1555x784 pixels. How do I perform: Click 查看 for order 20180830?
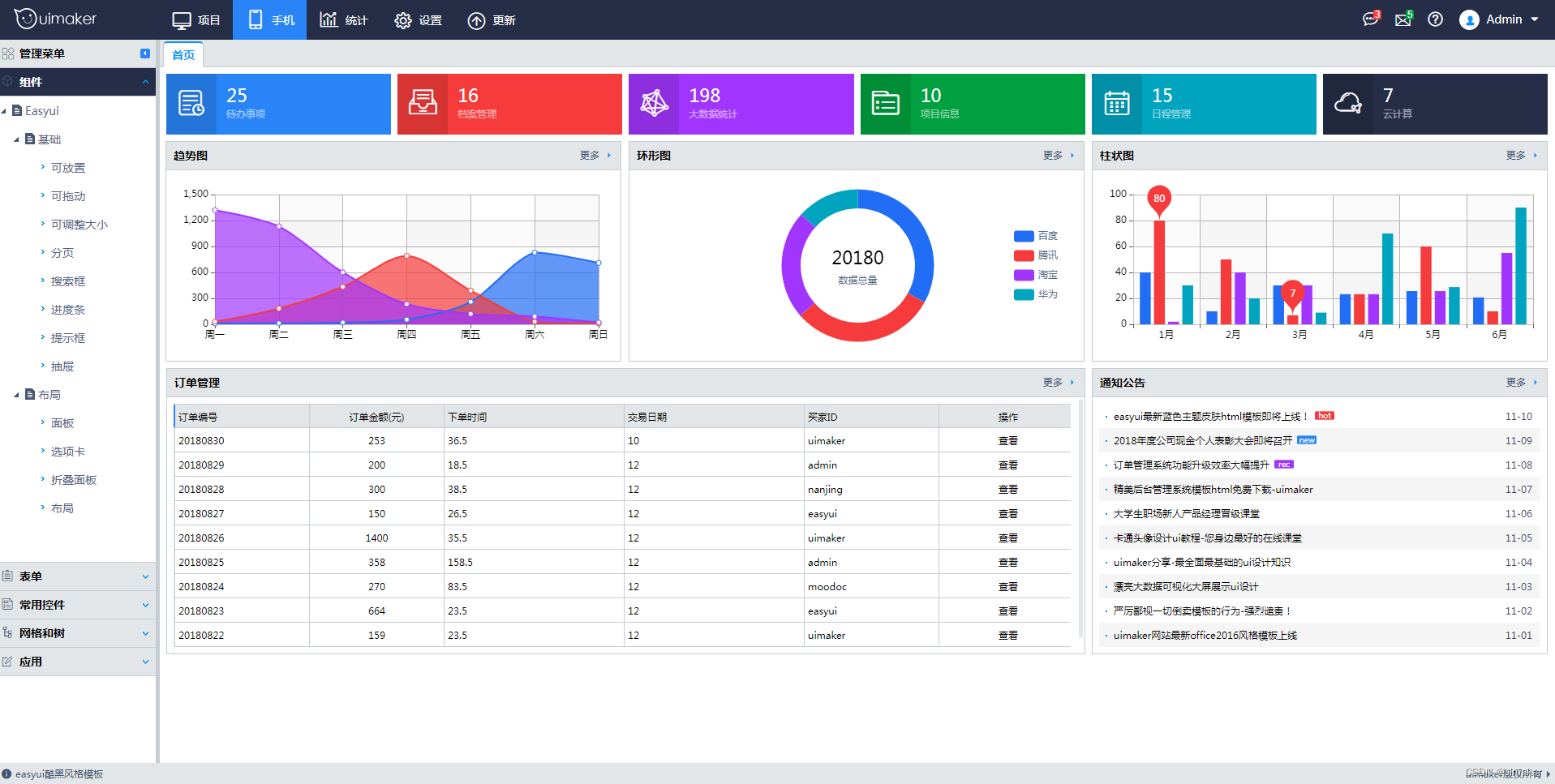click(1007, 441)
